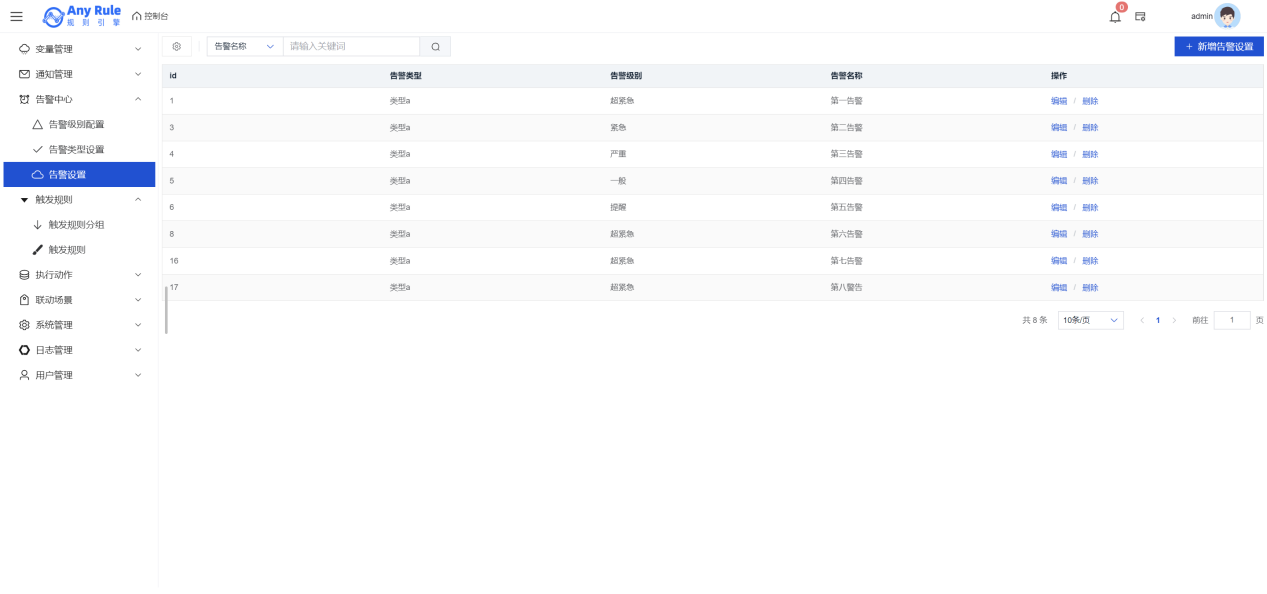Viewport: 1267px width, 594px height.
Task: Edit the 第二告警 row
Action: [1059, 127]
